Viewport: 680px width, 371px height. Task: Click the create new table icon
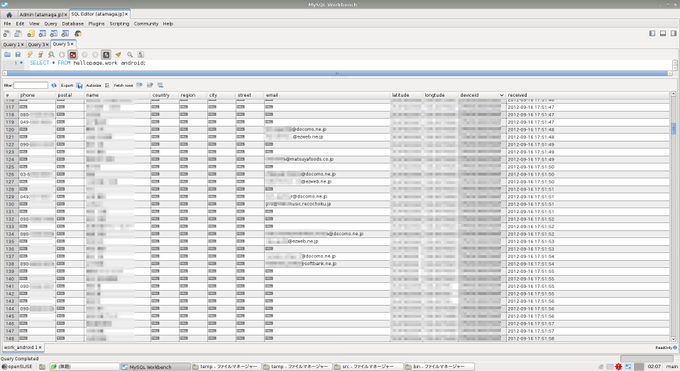coord(53,33)
